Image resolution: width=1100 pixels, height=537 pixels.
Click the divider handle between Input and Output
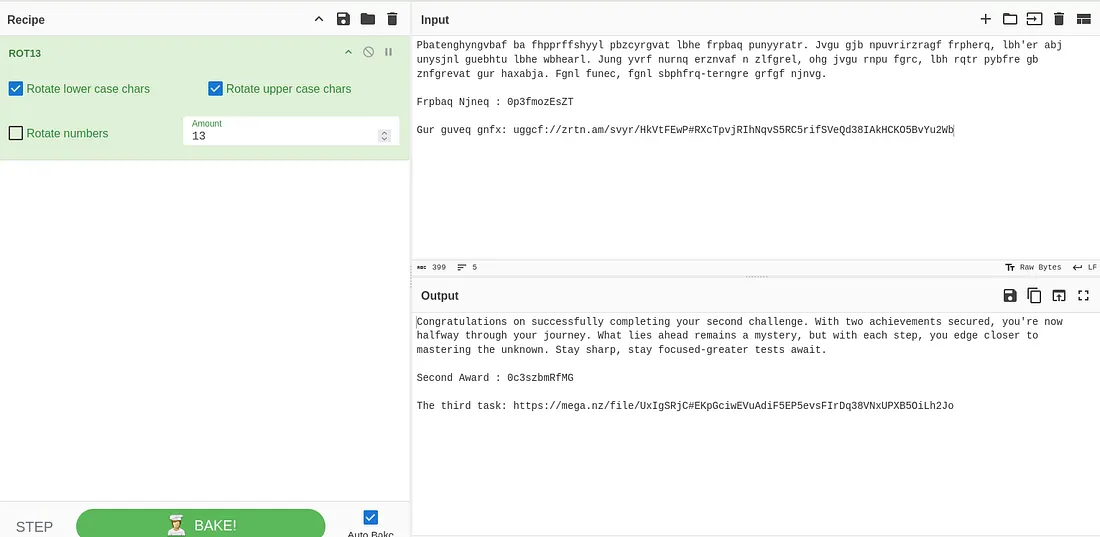click(x=756, y=277)
